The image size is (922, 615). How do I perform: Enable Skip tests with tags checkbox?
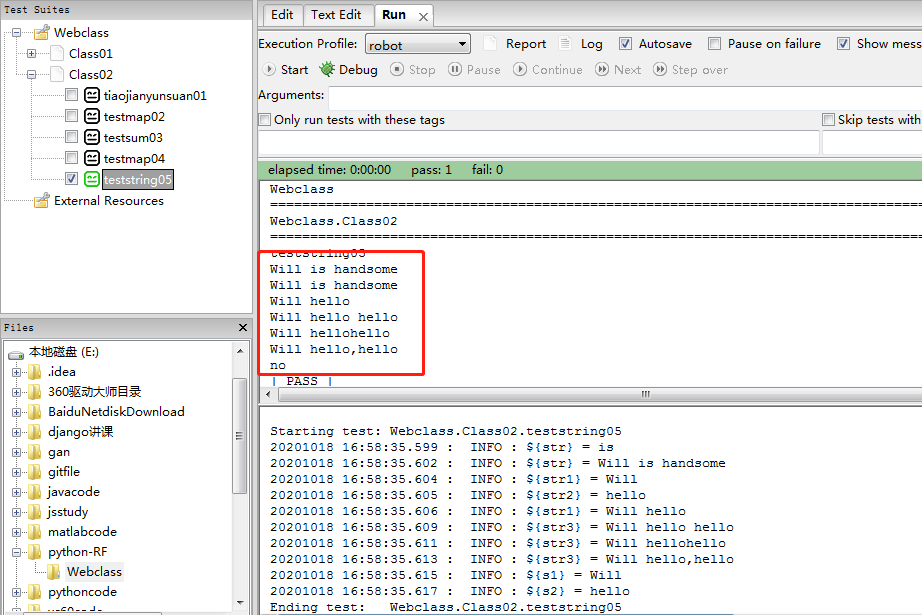coord(829,120)
